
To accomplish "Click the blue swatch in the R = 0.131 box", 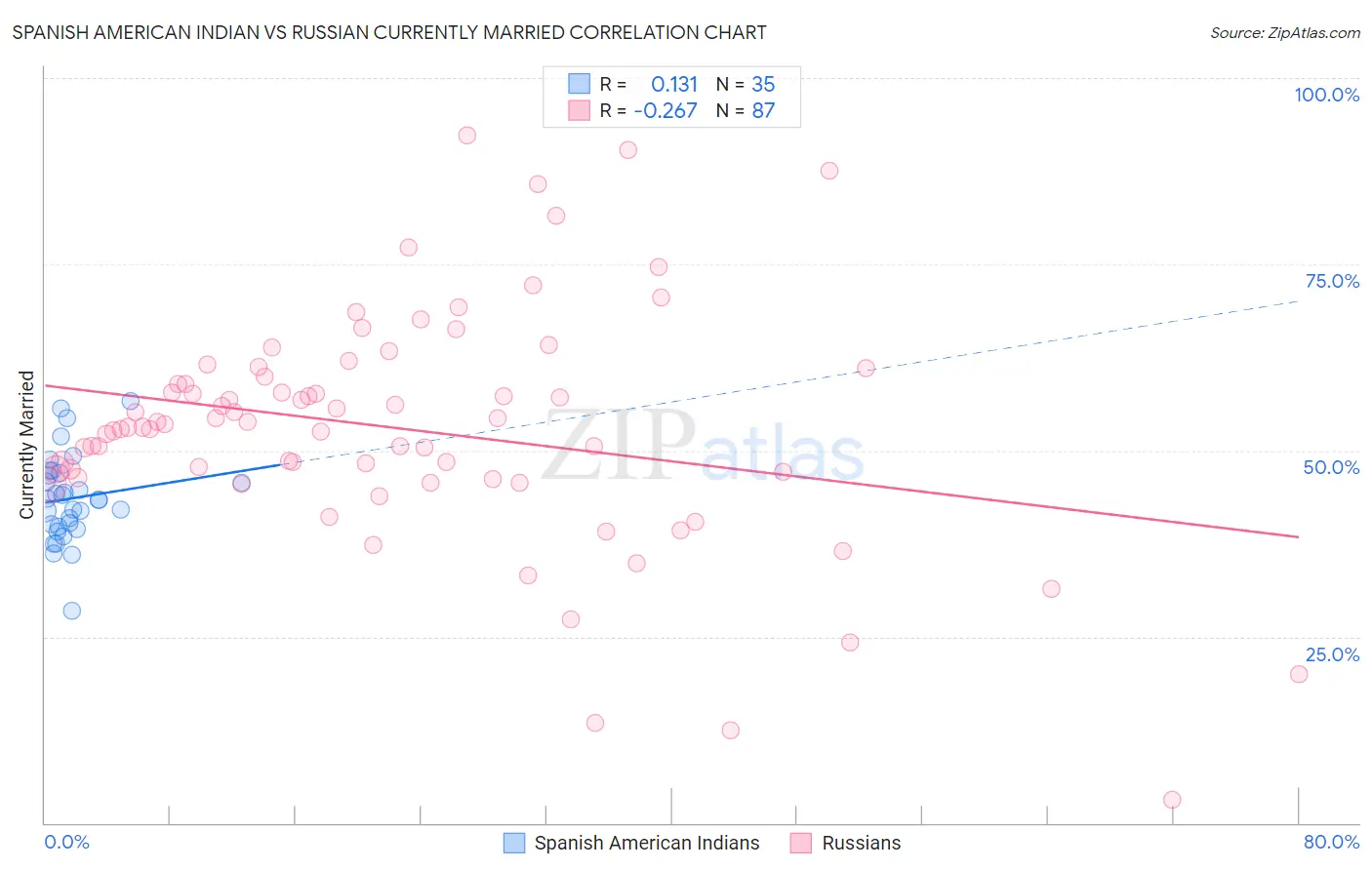I will [580, 84].
